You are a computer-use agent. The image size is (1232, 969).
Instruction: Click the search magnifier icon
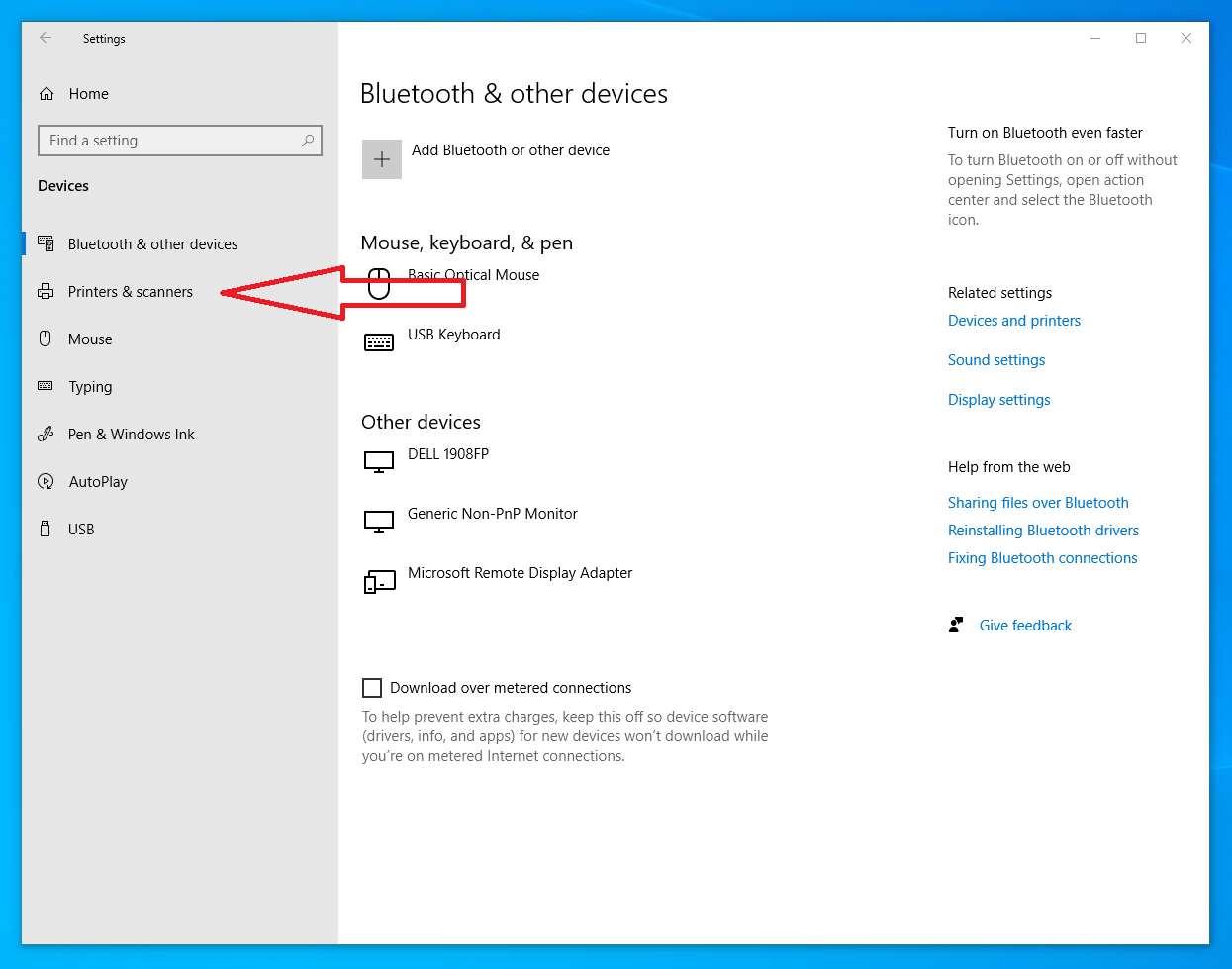tap(308, 141)
